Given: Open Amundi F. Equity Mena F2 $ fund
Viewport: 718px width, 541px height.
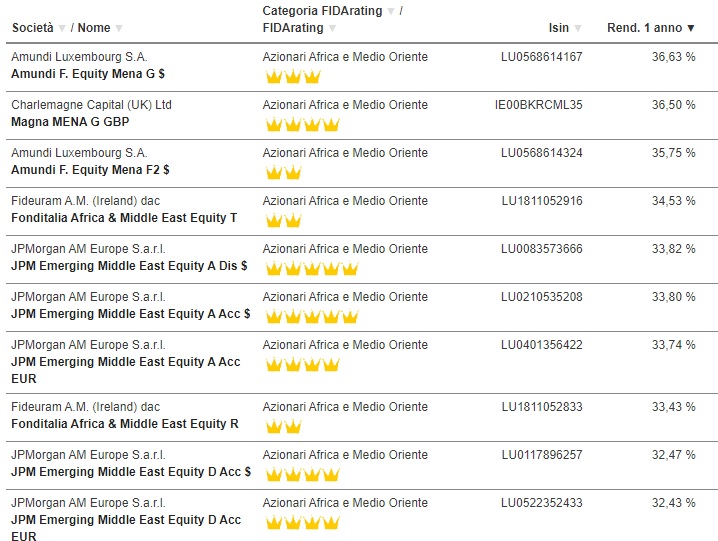Looking at the screenshot, I should coord(90,170).
